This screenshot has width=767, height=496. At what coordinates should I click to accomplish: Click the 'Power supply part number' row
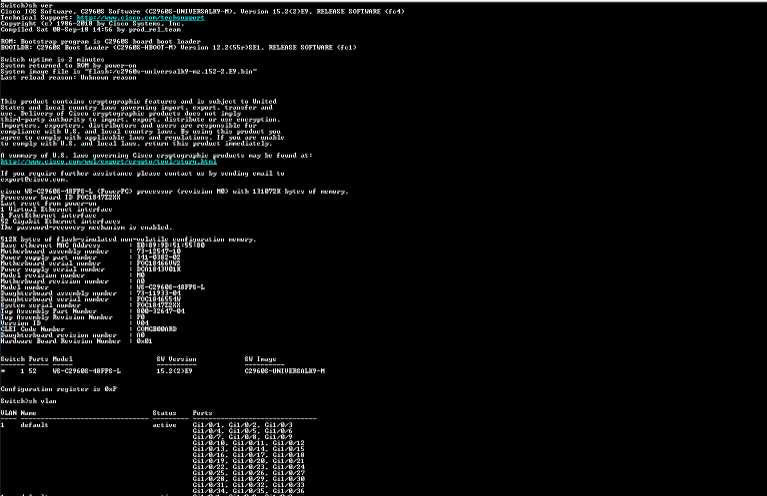pos(90,257)
